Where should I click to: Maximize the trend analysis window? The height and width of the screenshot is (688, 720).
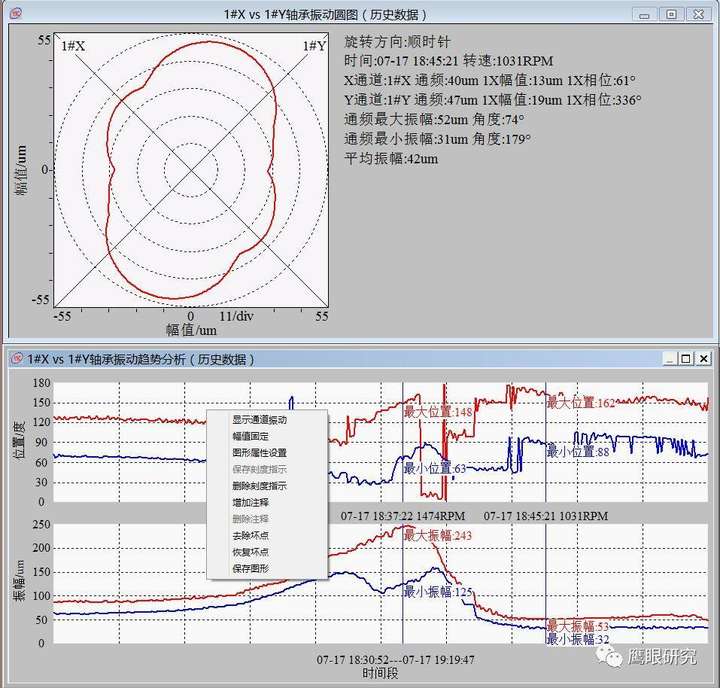tap(685, 358)
